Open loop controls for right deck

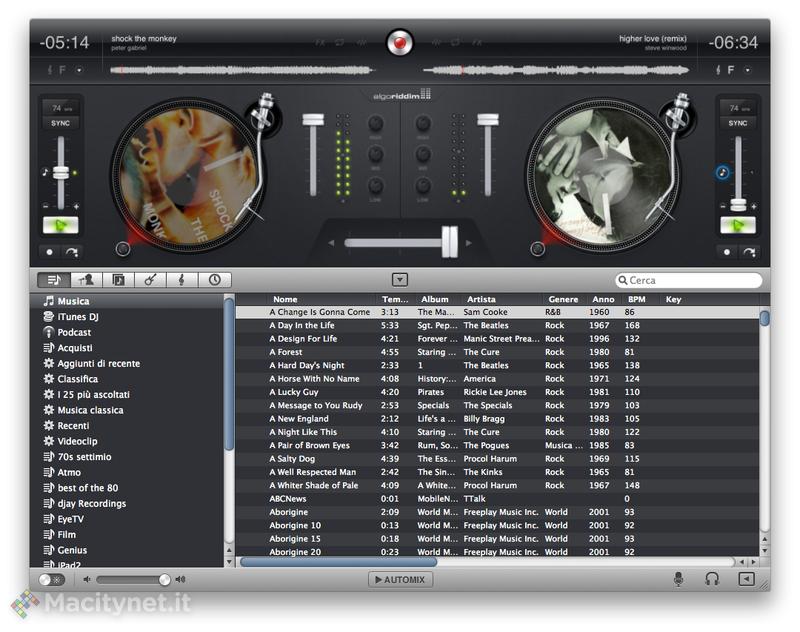[x=456, y=43]
